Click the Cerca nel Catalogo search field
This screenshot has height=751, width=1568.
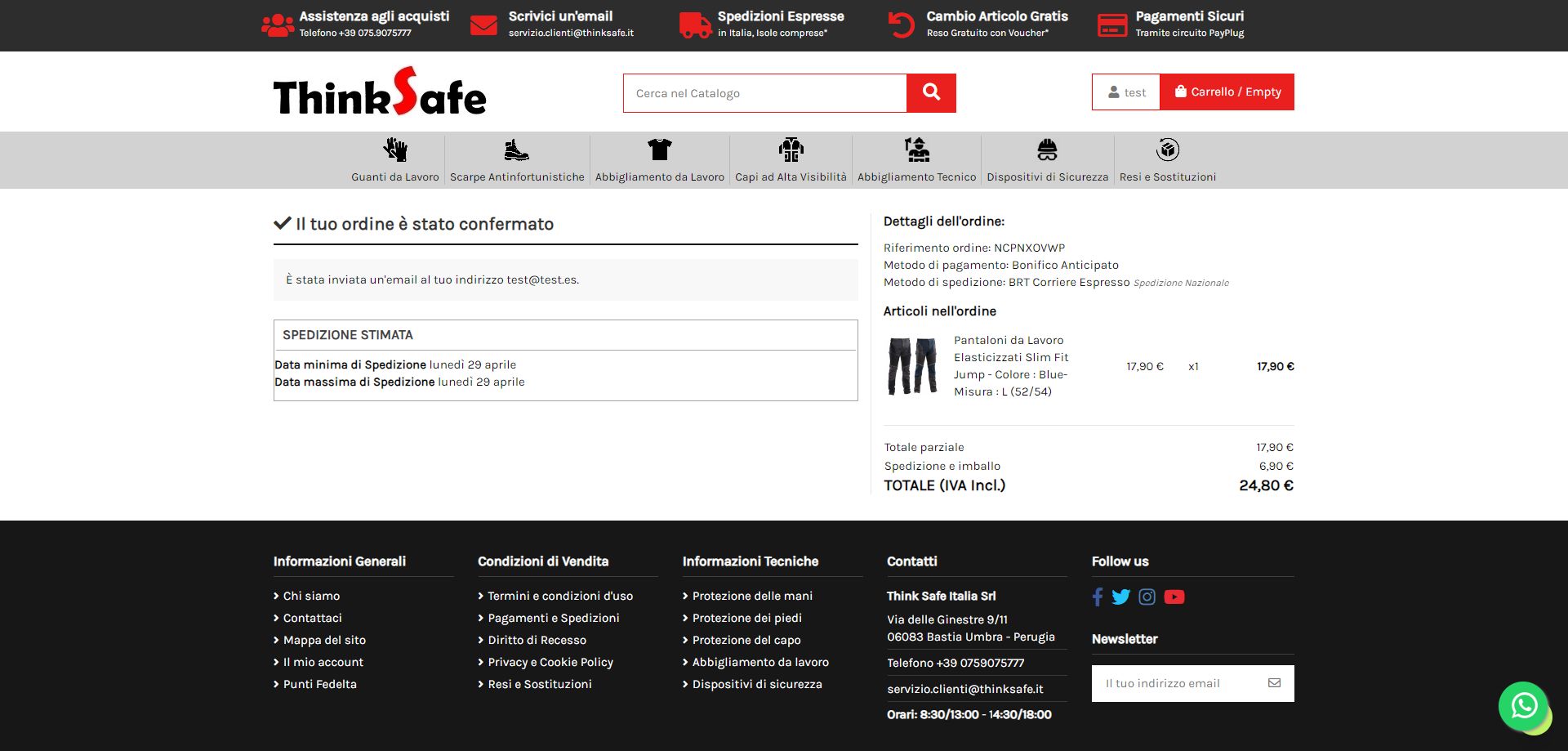pyautogui.click(x=765, y=93)
